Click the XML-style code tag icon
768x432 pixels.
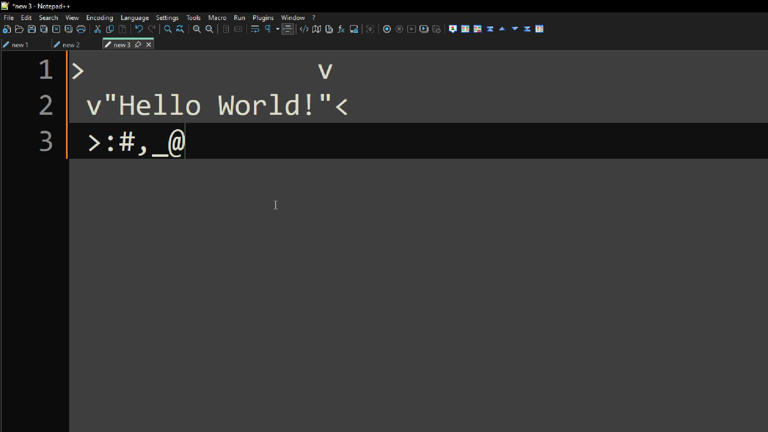click(304, 29)
